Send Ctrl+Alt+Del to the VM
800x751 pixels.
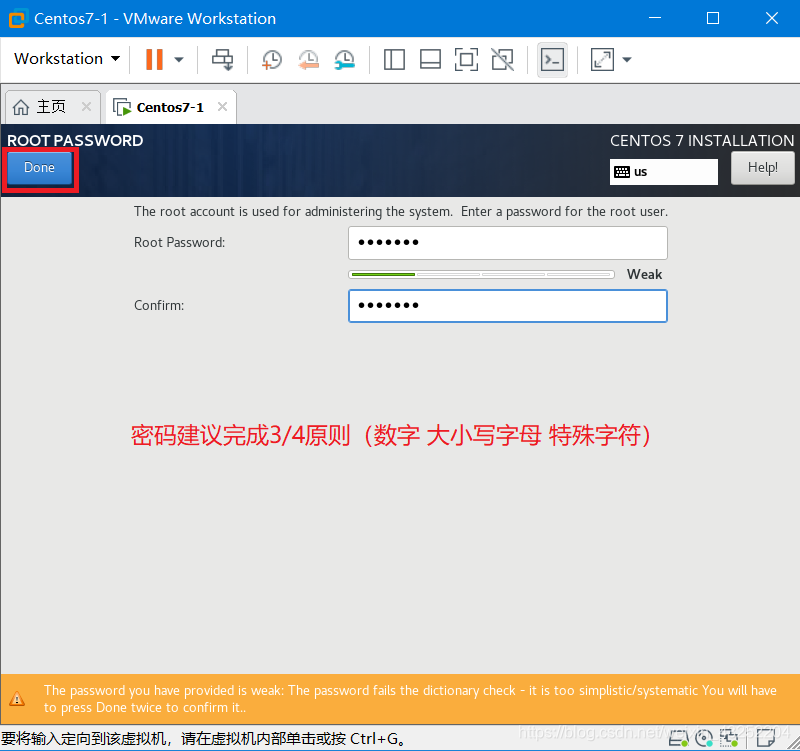point(222,59)
